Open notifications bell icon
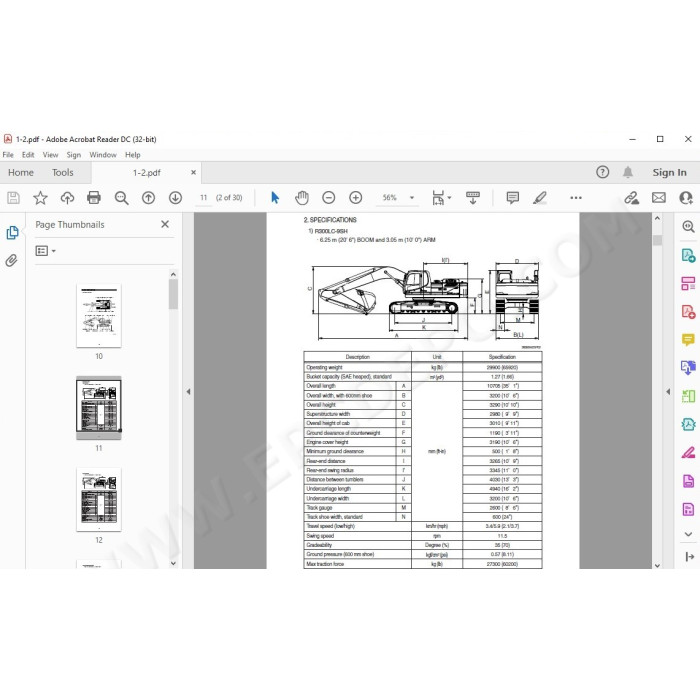The image size is (700, 700). [x=628, y=172]
